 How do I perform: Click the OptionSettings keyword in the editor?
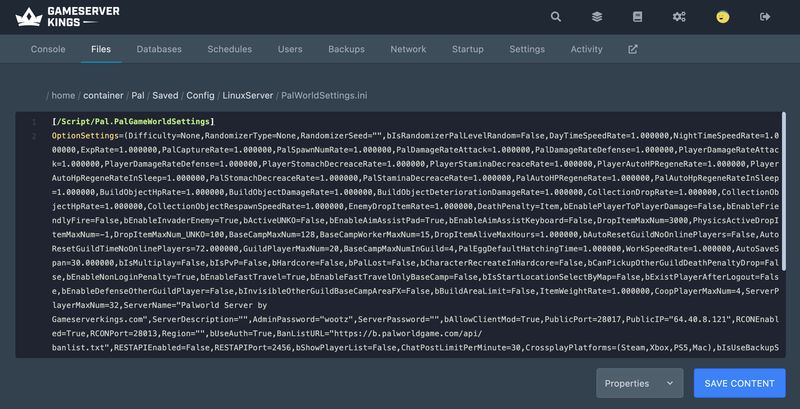click(85, 136)
